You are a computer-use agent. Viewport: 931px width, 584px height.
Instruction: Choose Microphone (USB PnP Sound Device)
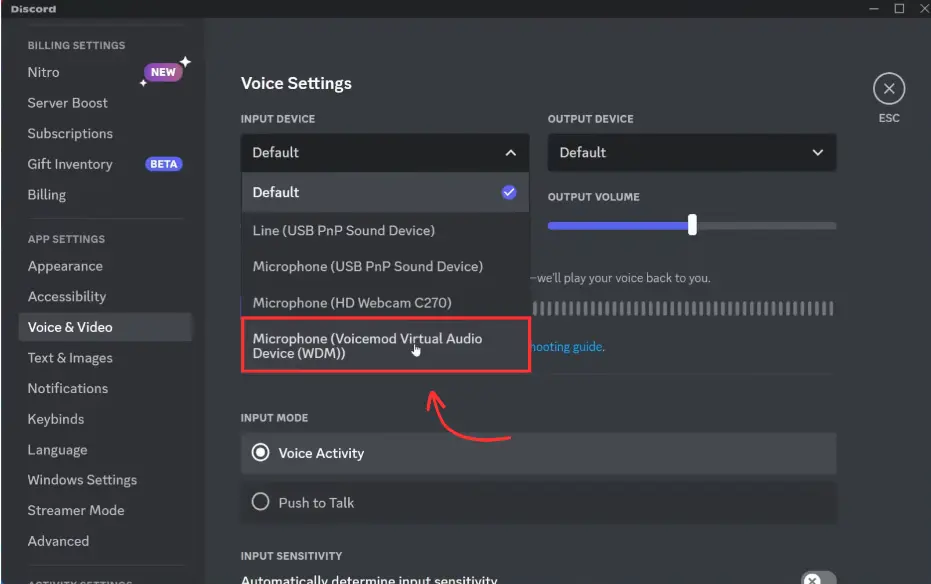point(385,266)
